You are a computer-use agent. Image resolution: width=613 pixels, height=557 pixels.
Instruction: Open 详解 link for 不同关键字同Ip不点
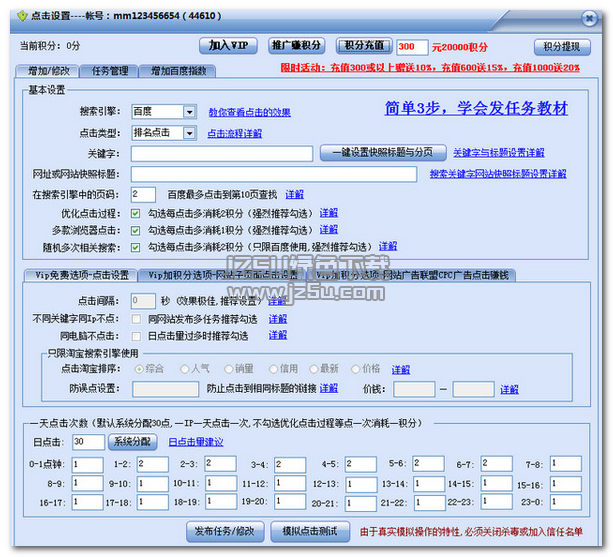click(278, 319)
